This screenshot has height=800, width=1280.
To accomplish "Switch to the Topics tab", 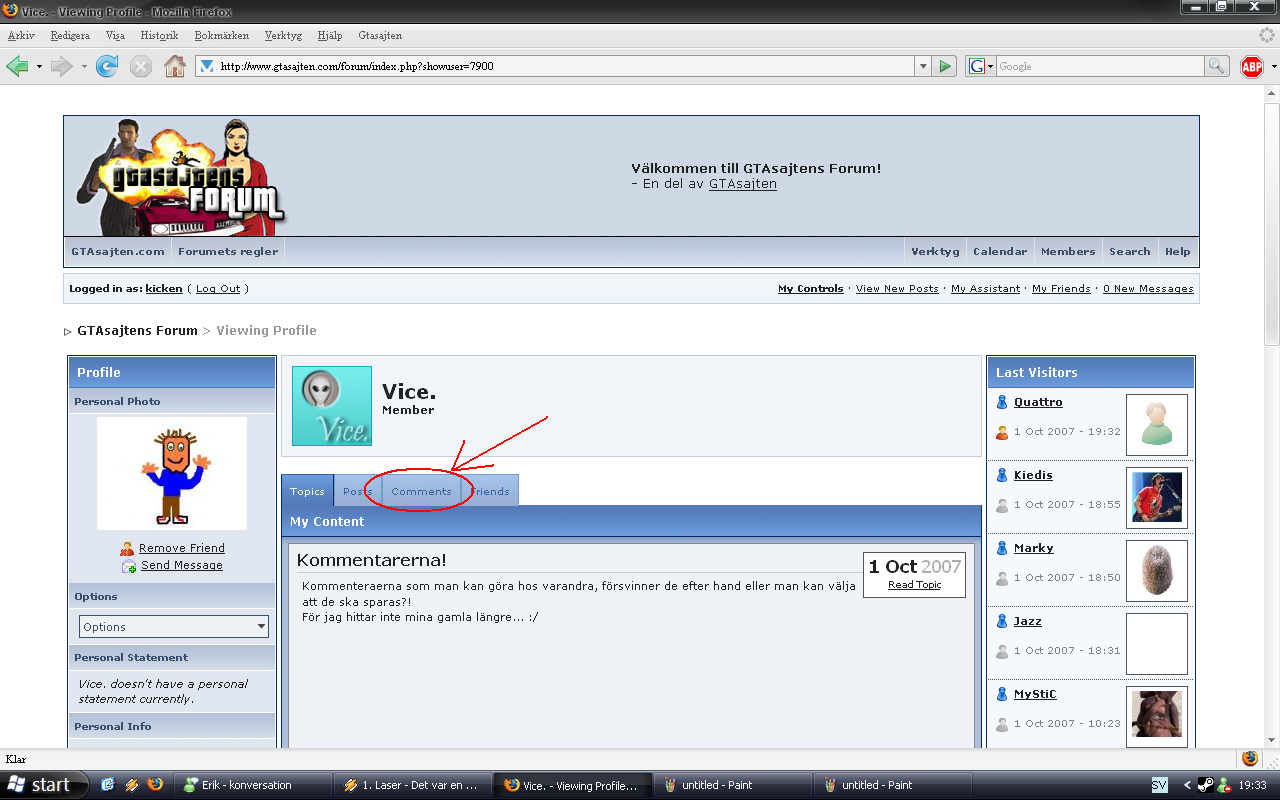I will [x=307, y=491].
